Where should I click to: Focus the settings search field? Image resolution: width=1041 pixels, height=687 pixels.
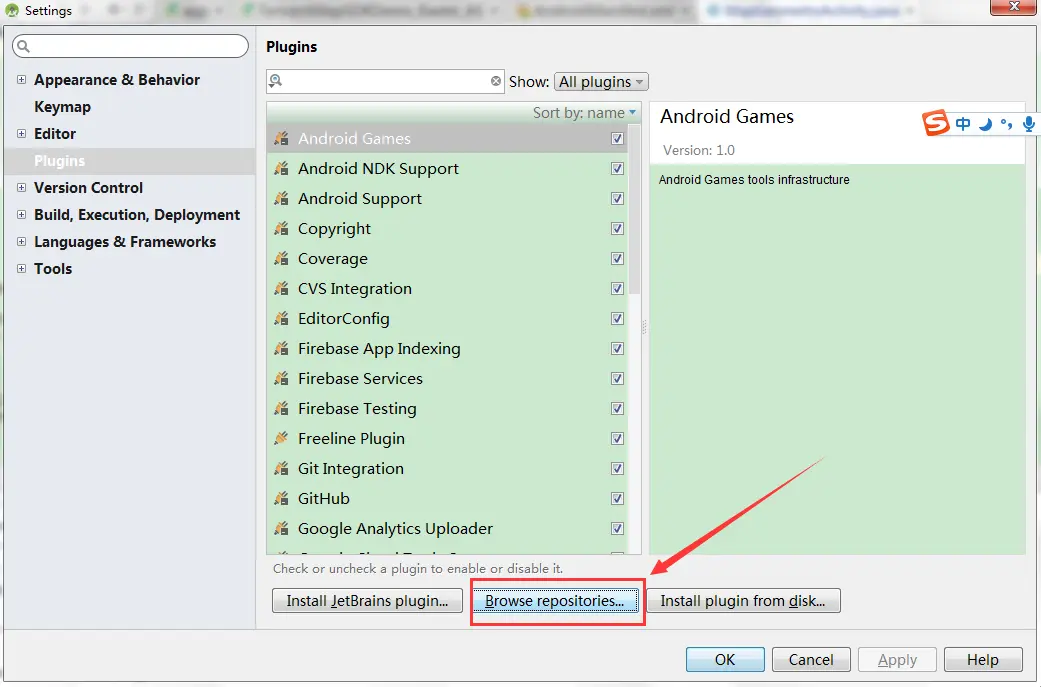tap(130, 46)
